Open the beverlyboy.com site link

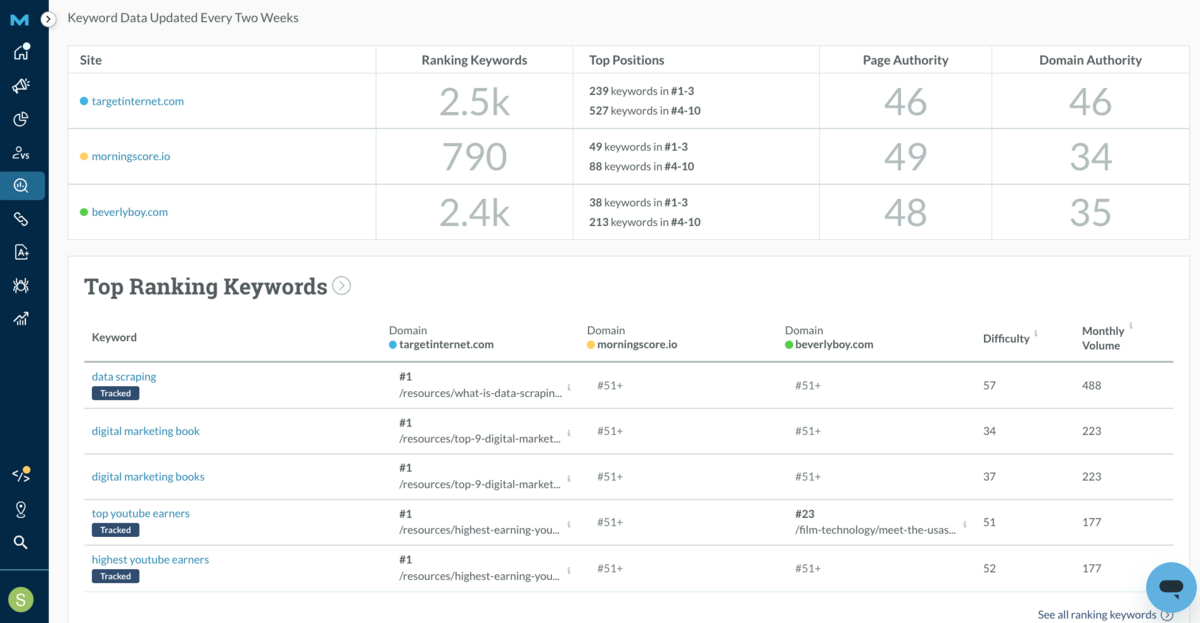(130, 212)
